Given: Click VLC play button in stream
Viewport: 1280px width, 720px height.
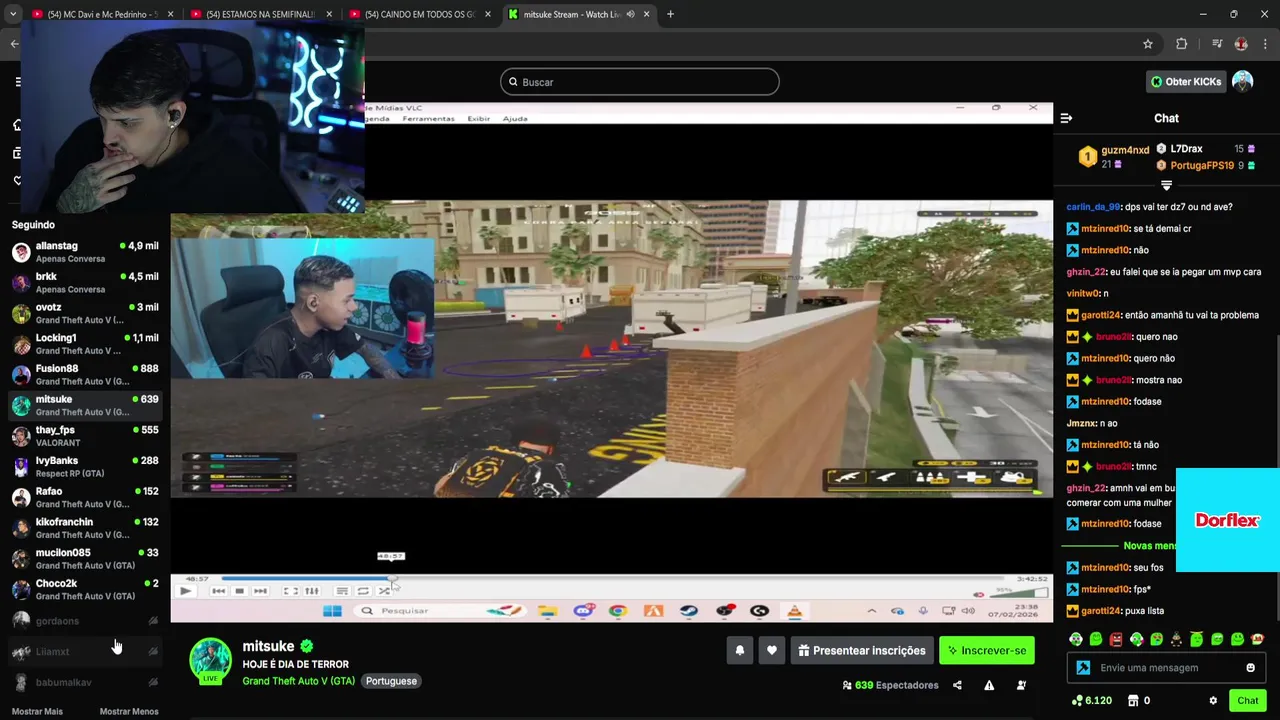Looking at the screenshot, I should 185,591.
